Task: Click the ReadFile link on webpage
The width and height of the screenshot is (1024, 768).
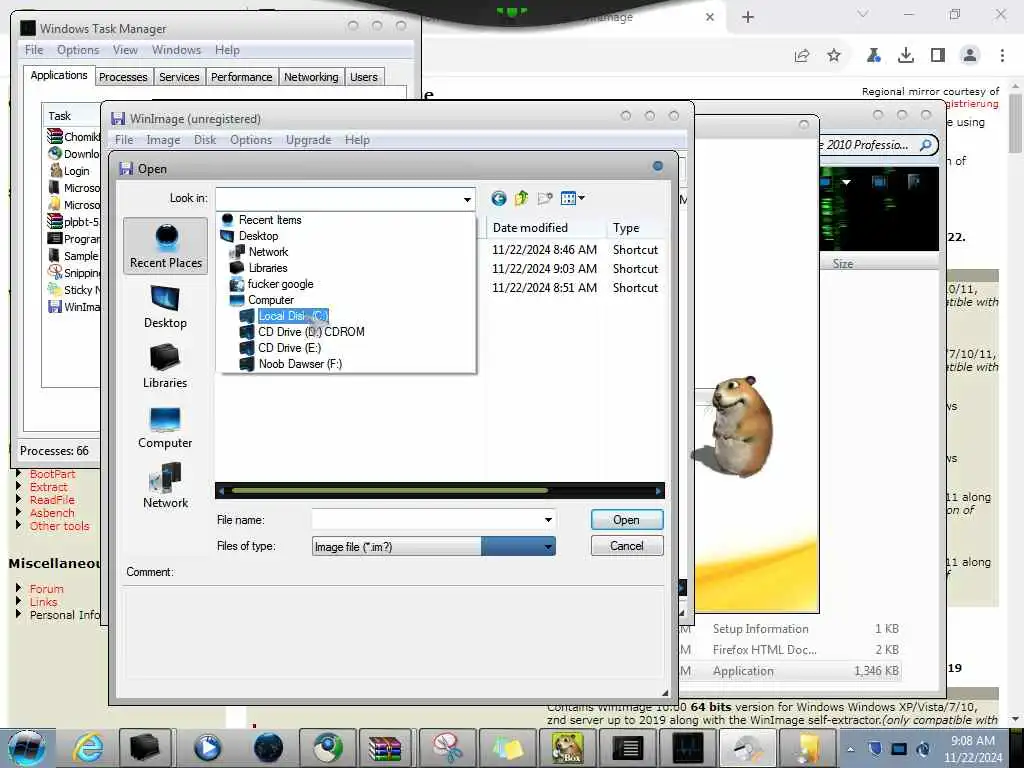Action: click(x=52, y=500)
